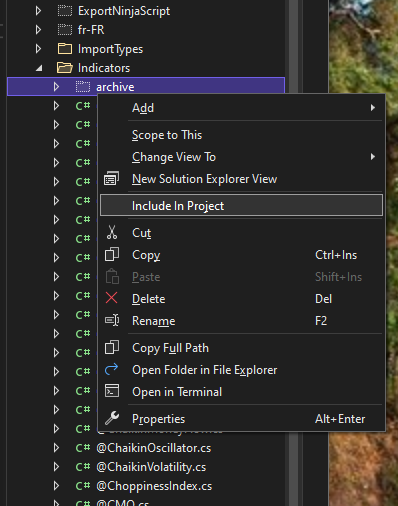
Task: Select the ImportTypes tree item
Action: pyautogui.click(x=110, y=49)
